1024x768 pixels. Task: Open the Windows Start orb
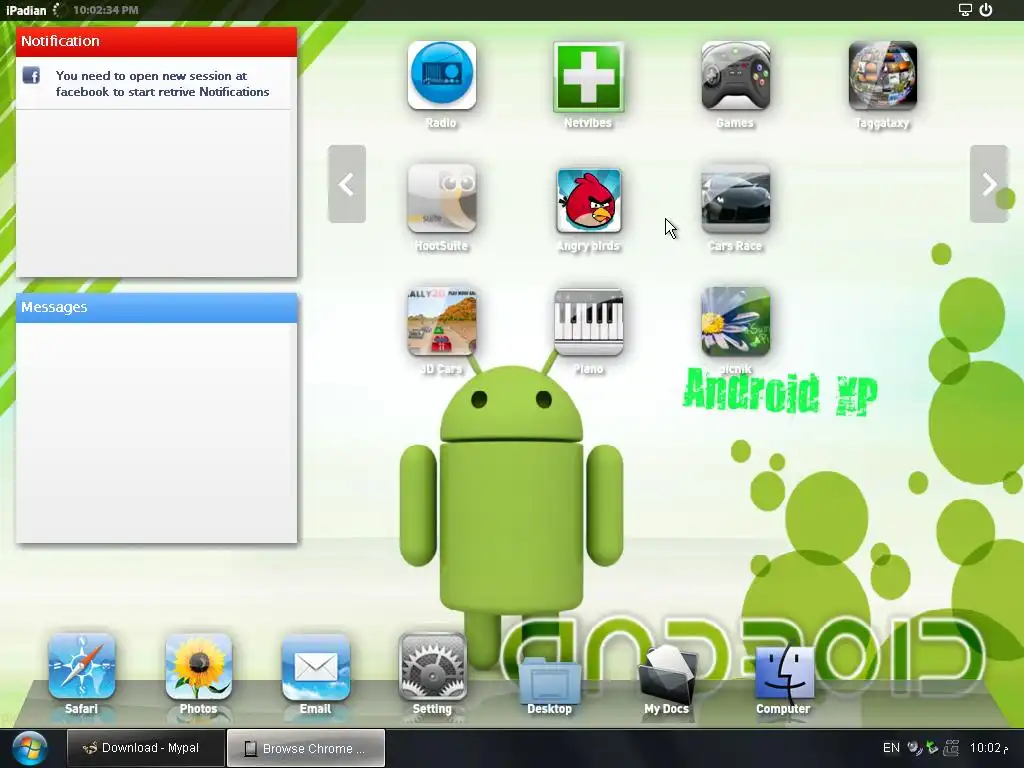pos(29,748)
